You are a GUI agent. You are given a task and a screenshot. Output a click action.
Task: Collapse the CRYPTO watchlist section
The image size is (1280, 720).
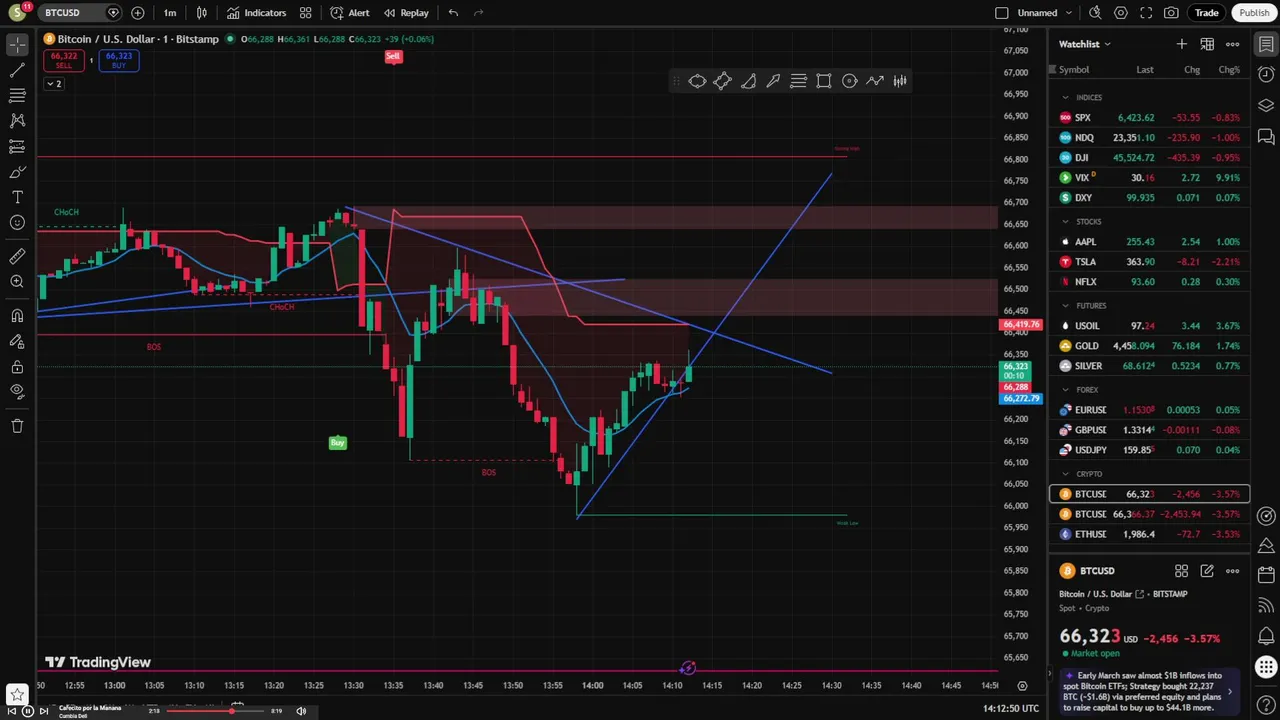click(x=1065, y=473)
